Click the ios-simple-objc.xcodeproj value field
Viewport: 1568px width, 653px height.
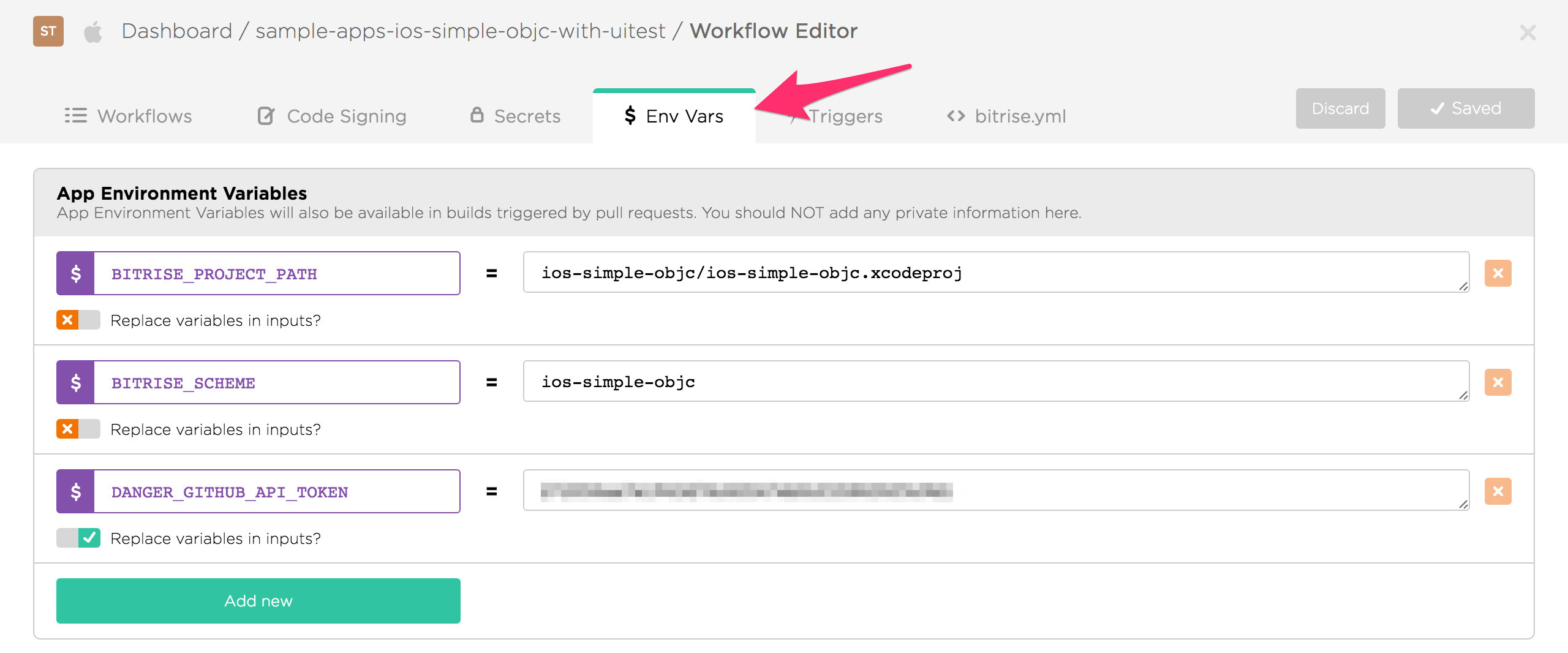point(996,272)
